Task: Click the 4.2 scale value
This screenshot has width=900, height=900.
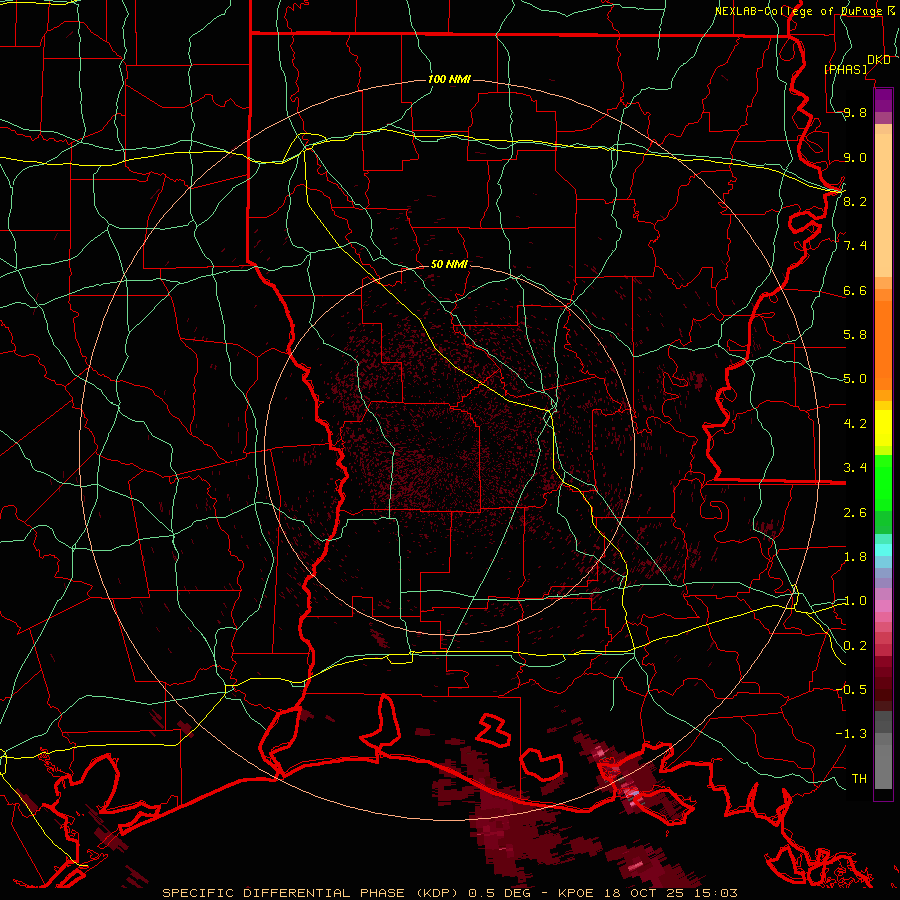Action: pyautogui.click(x=855, y=424)
